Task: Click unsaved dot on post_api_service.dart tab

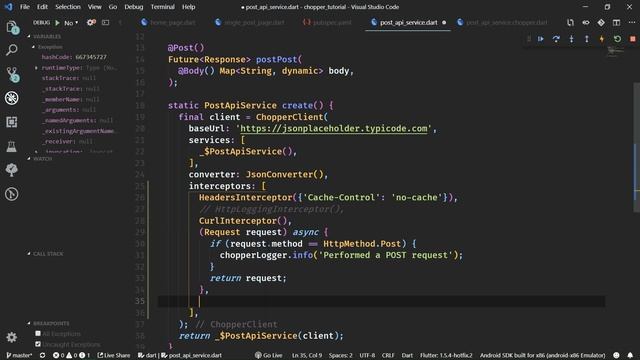Action: coord(444,23)
